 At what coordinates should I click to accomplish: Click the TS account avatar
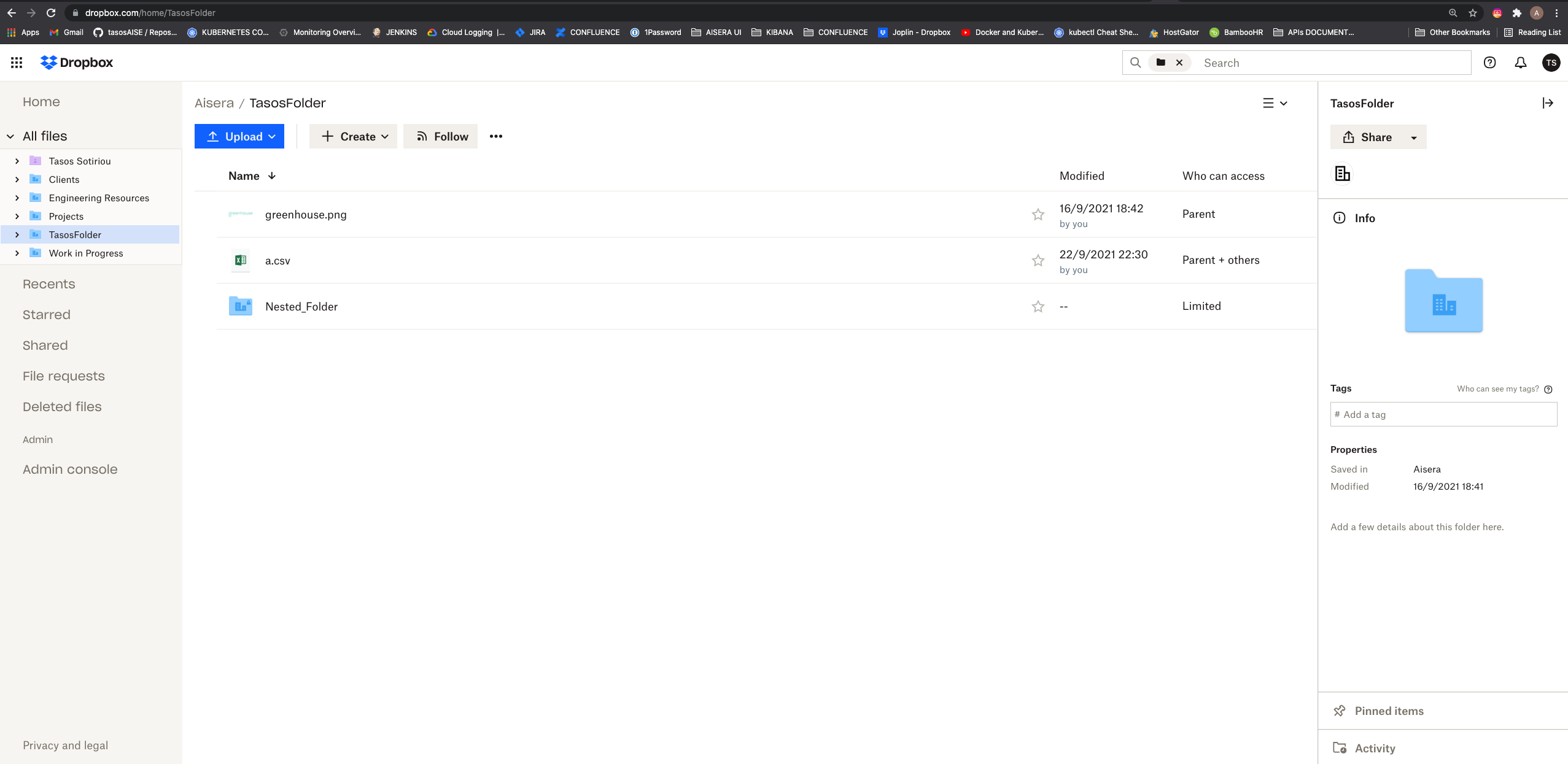point(1551,62)
